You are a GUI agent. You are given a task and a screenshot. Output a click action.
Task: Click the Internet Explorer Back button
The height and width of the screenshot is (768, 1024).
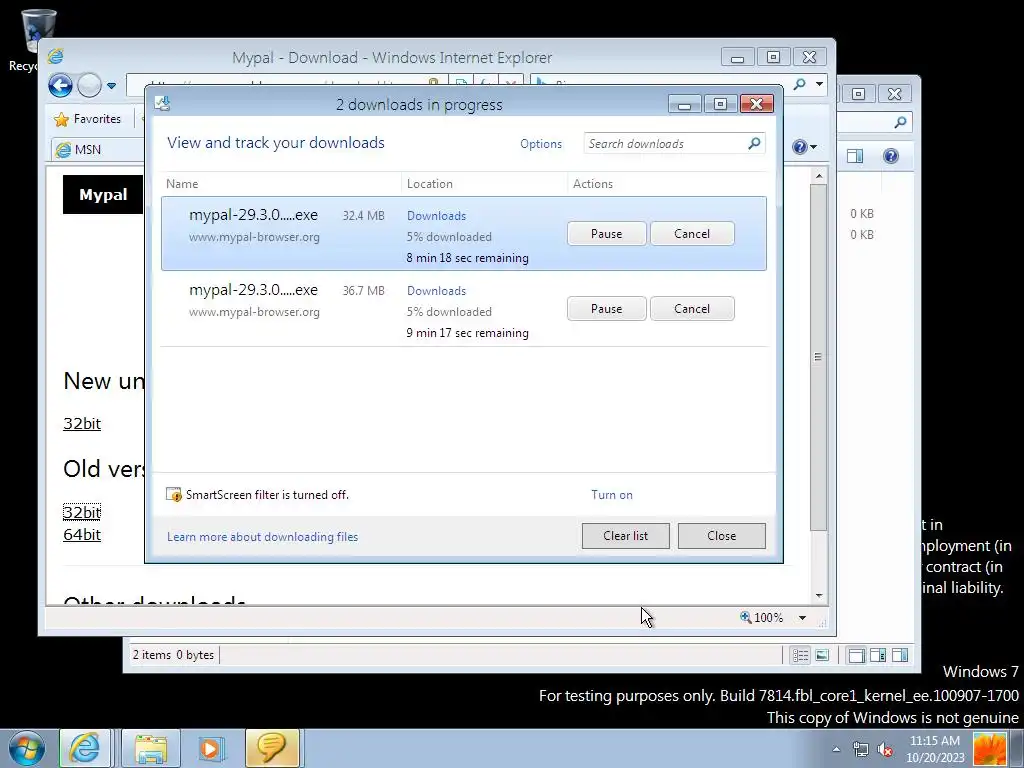click(x=60, y=86)
